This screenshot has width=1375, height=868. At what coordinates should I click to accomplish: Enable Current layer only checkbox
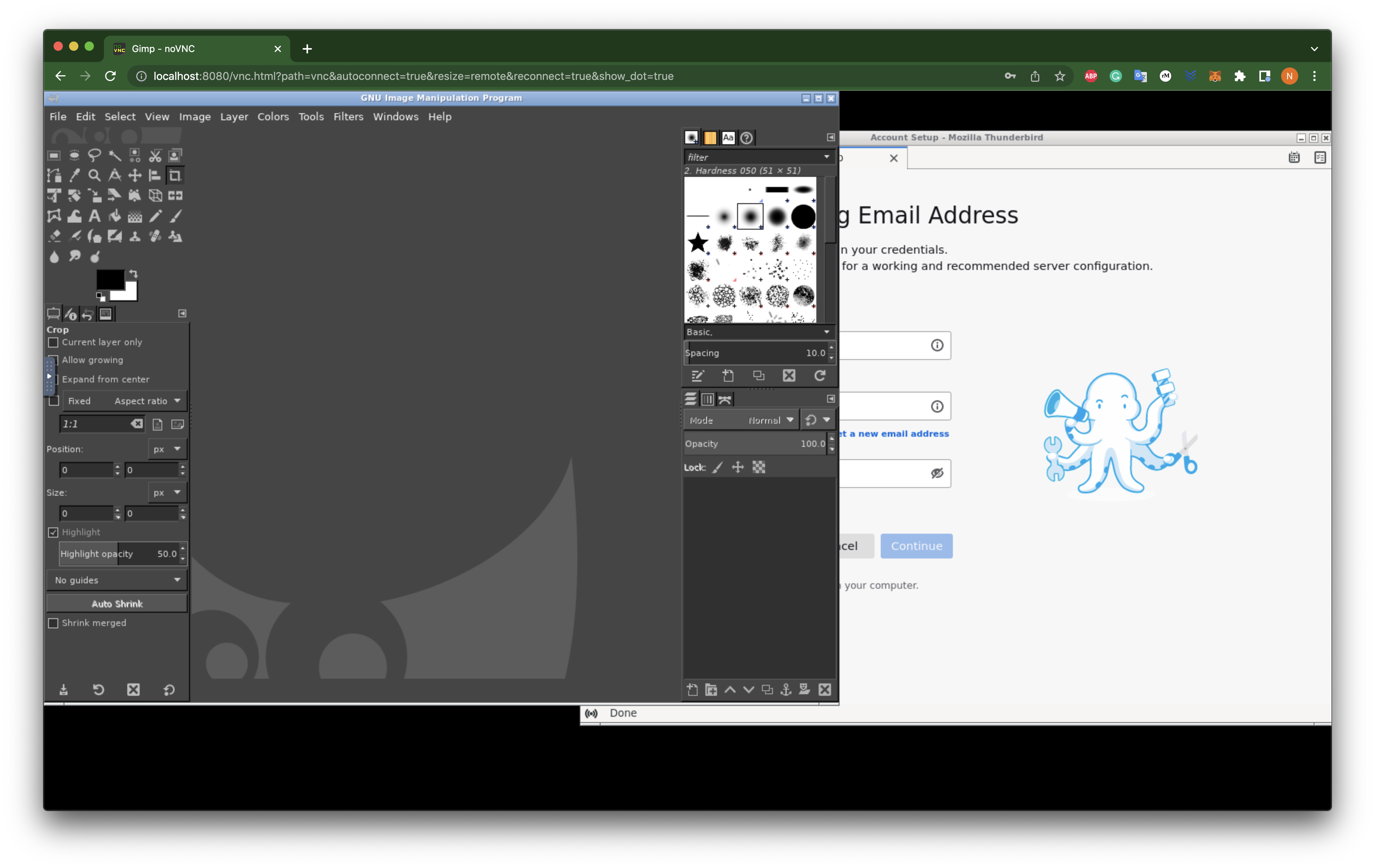tap(53, 342)
